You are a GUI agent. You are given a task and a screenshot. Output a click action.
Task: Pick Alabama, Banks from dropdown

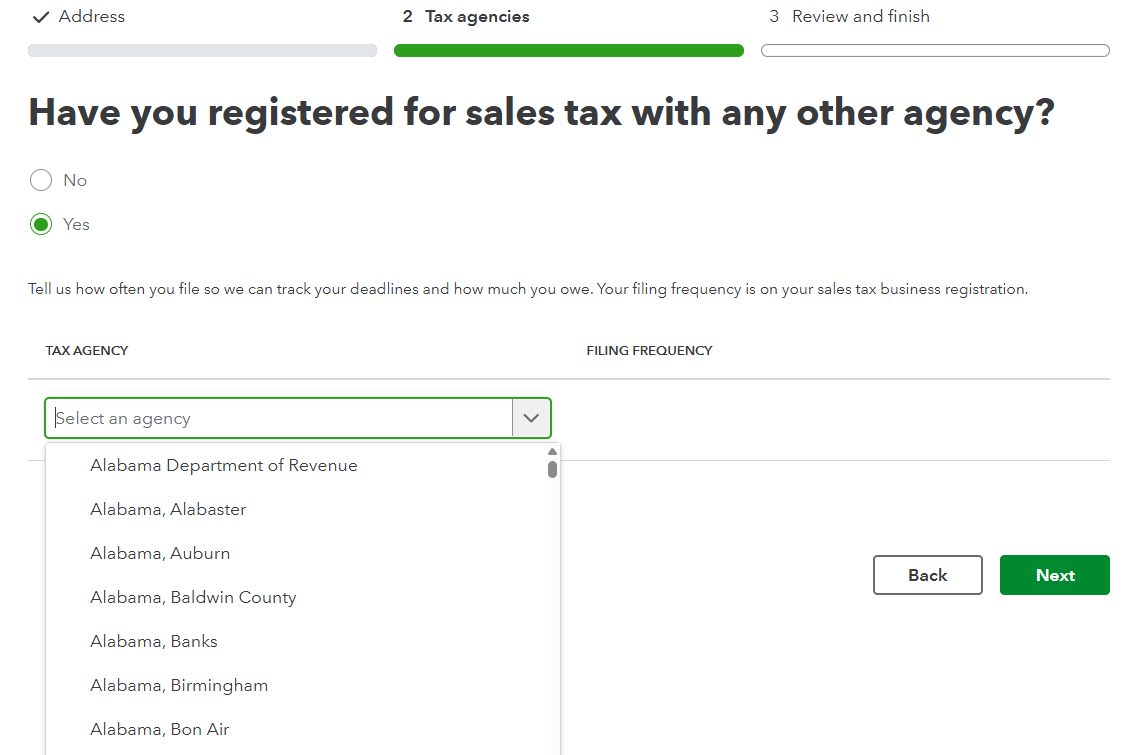154,641
